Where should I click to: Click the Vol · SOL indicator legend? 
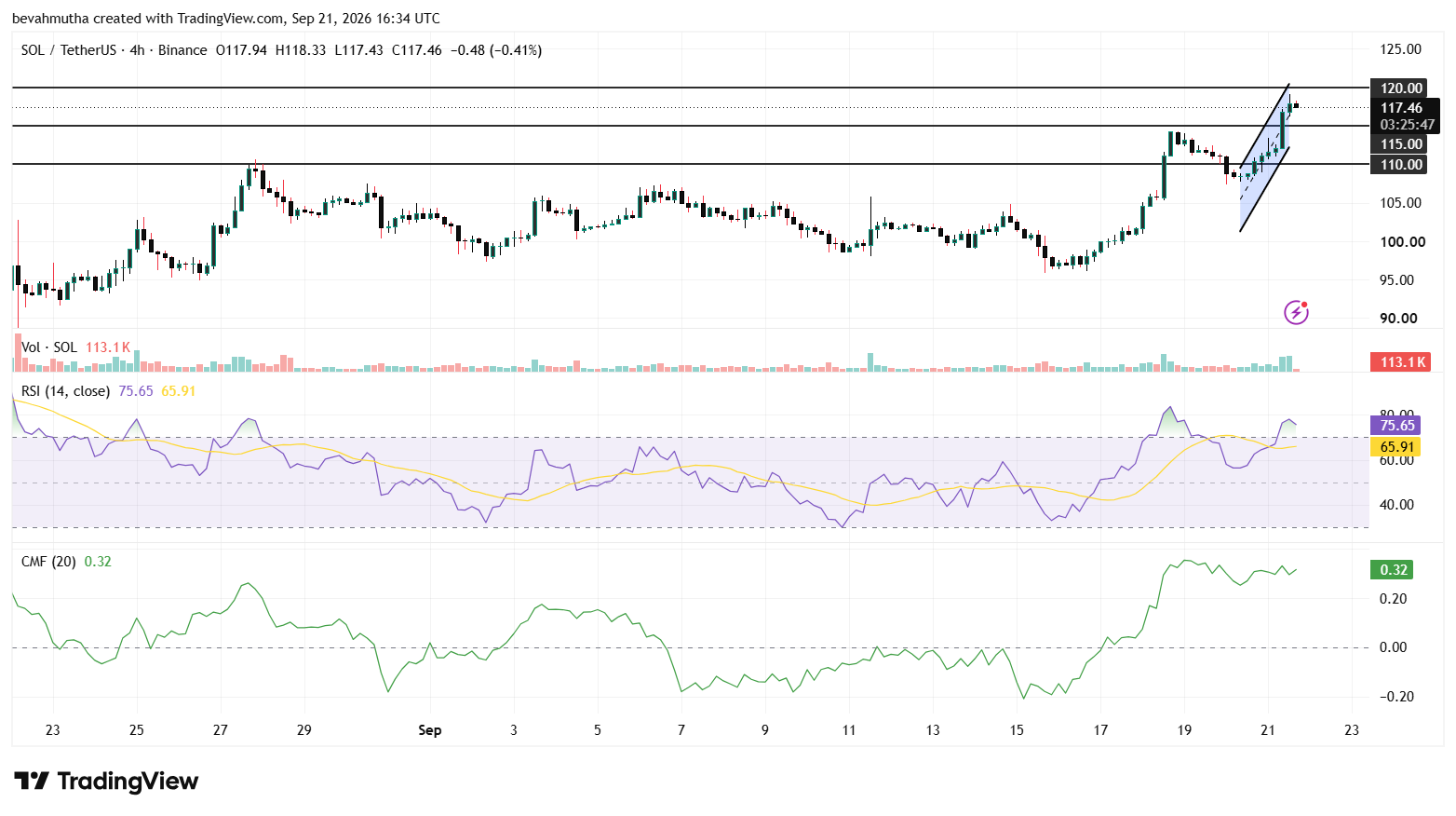pos(48,347)
